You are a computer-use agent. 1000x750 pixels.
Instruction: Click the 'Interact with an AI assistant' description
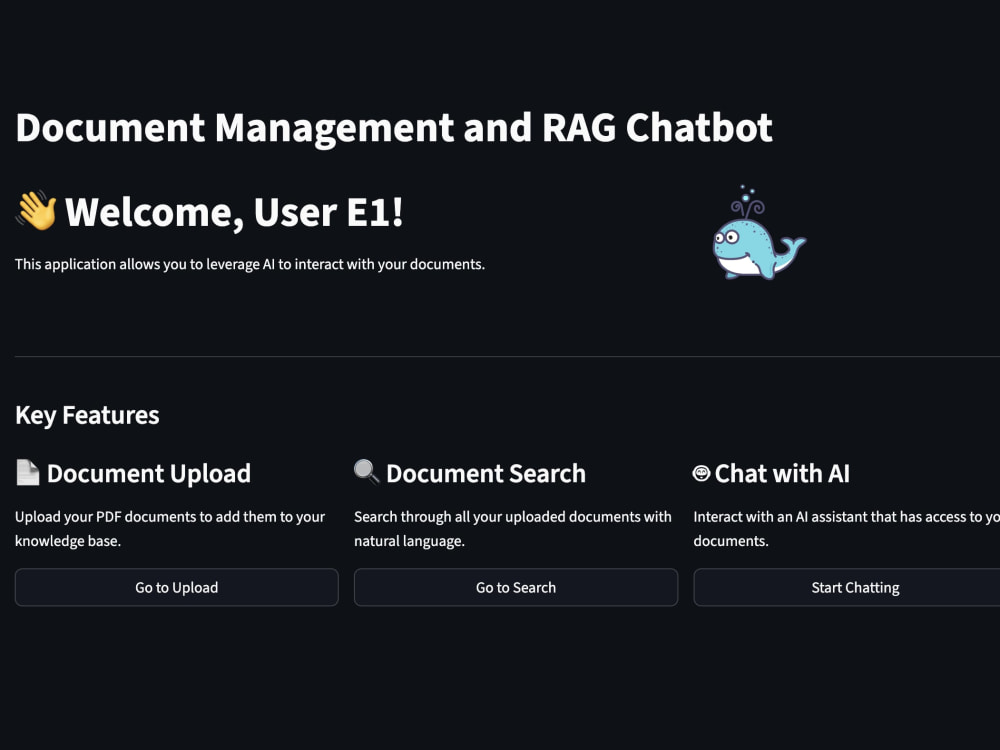pyautogui.click(x=846, y=529)
